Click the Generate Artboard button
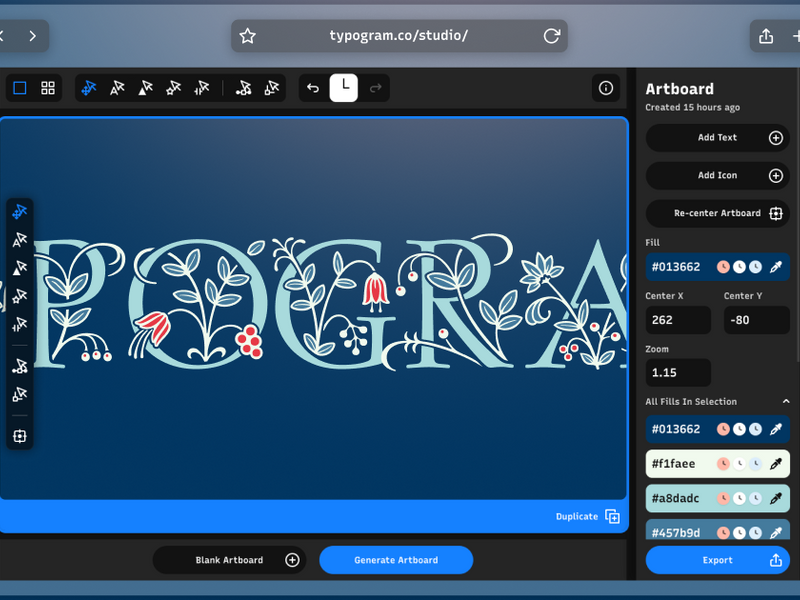 tap(396, 560)
